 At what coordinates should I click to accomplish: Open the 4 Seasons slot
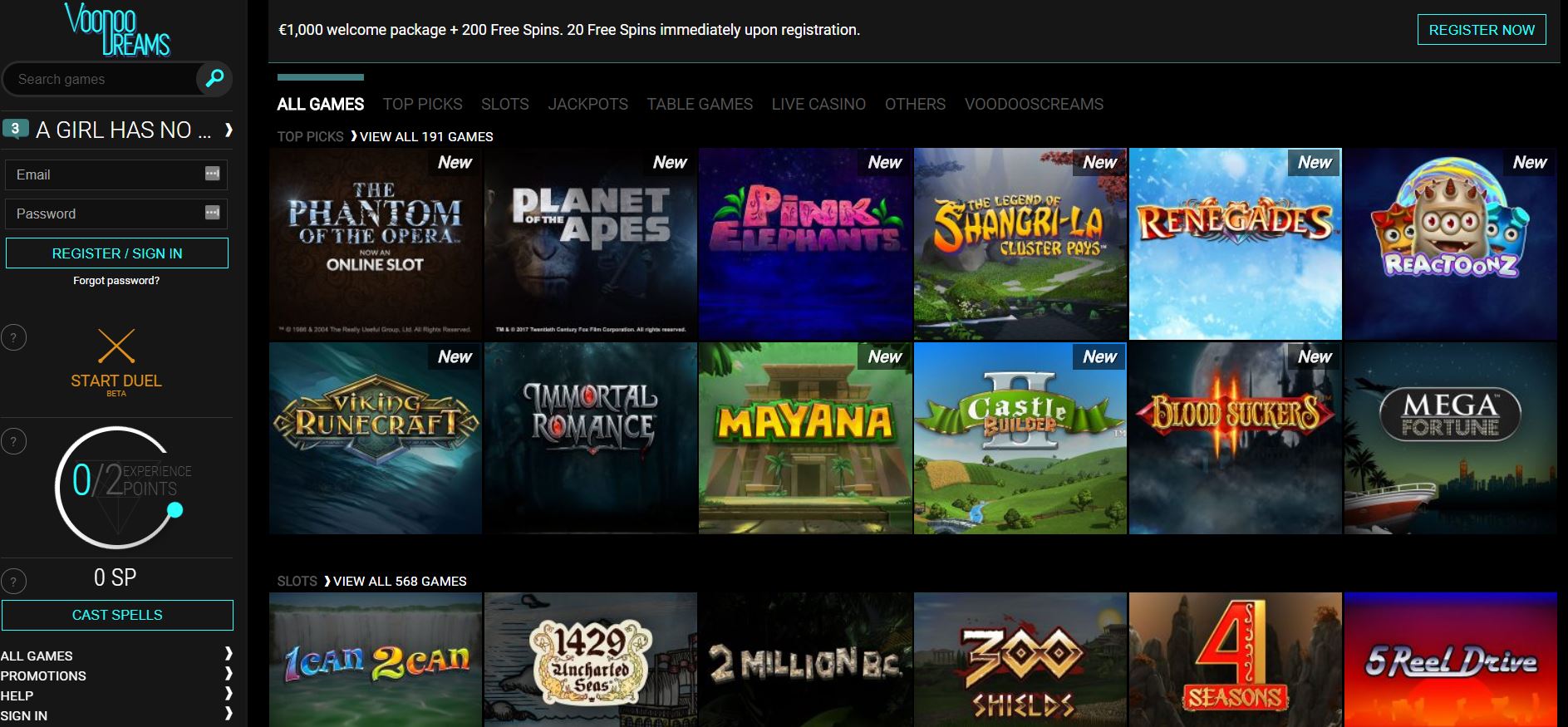pos(1236,660)
